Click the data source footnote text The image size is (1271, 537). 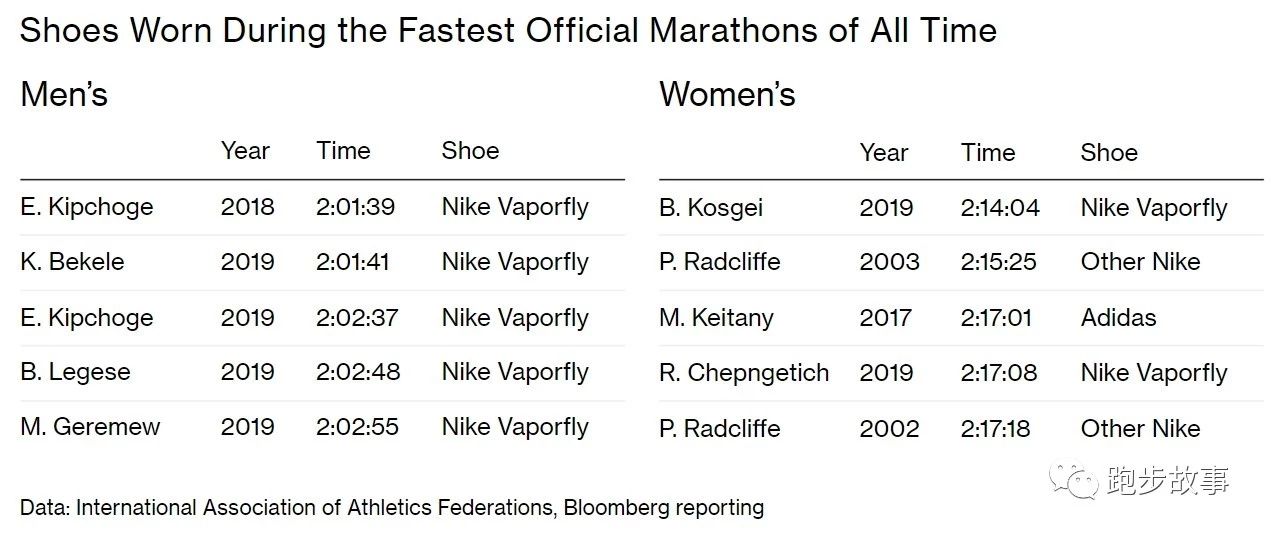(x=392, y=507)
